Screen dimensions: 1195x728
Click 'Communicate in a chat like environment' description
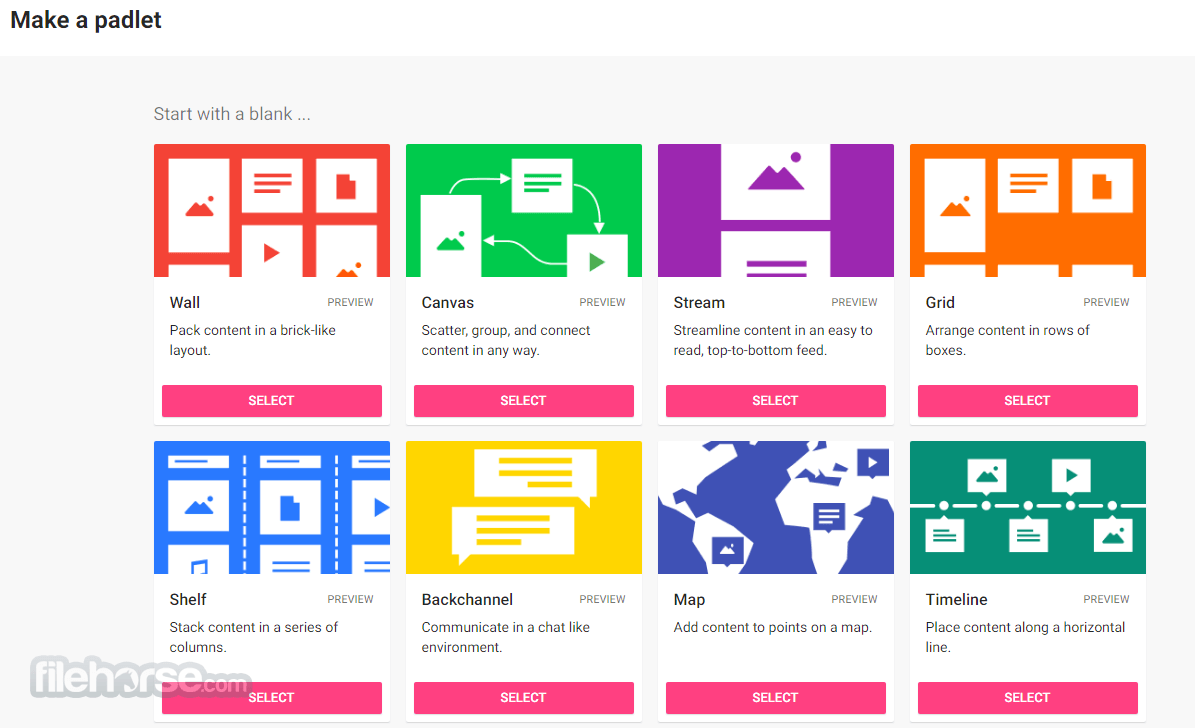tap(505, 637)
